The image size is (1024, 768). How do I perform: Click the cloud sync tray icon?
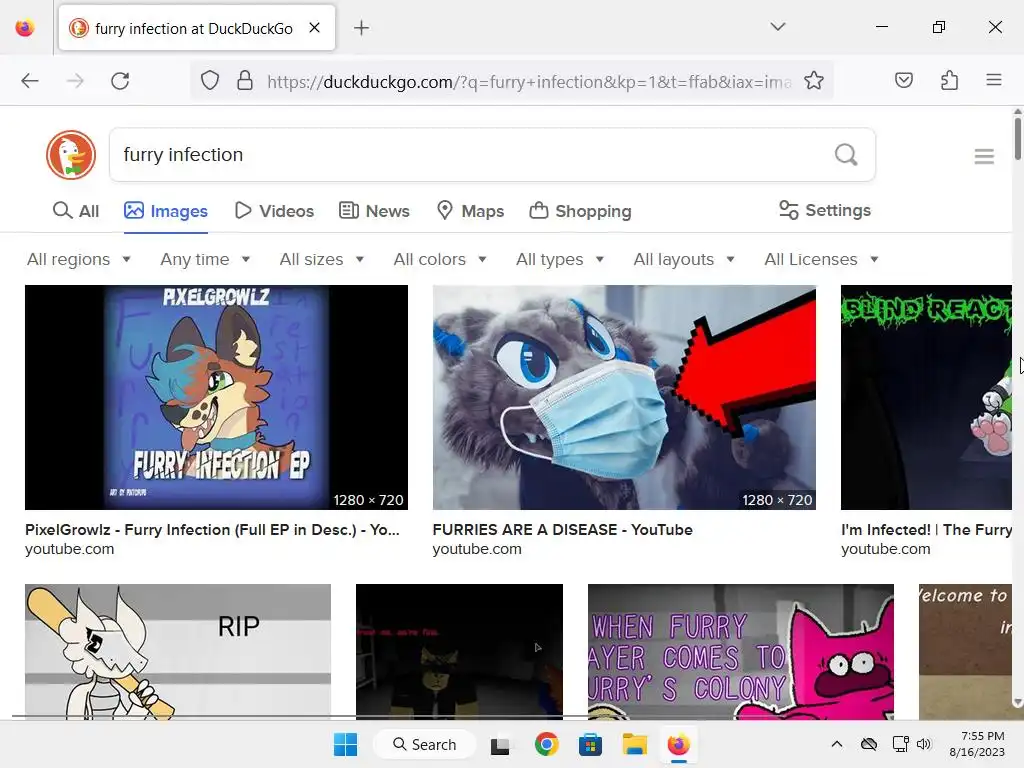tap(869, 744)
